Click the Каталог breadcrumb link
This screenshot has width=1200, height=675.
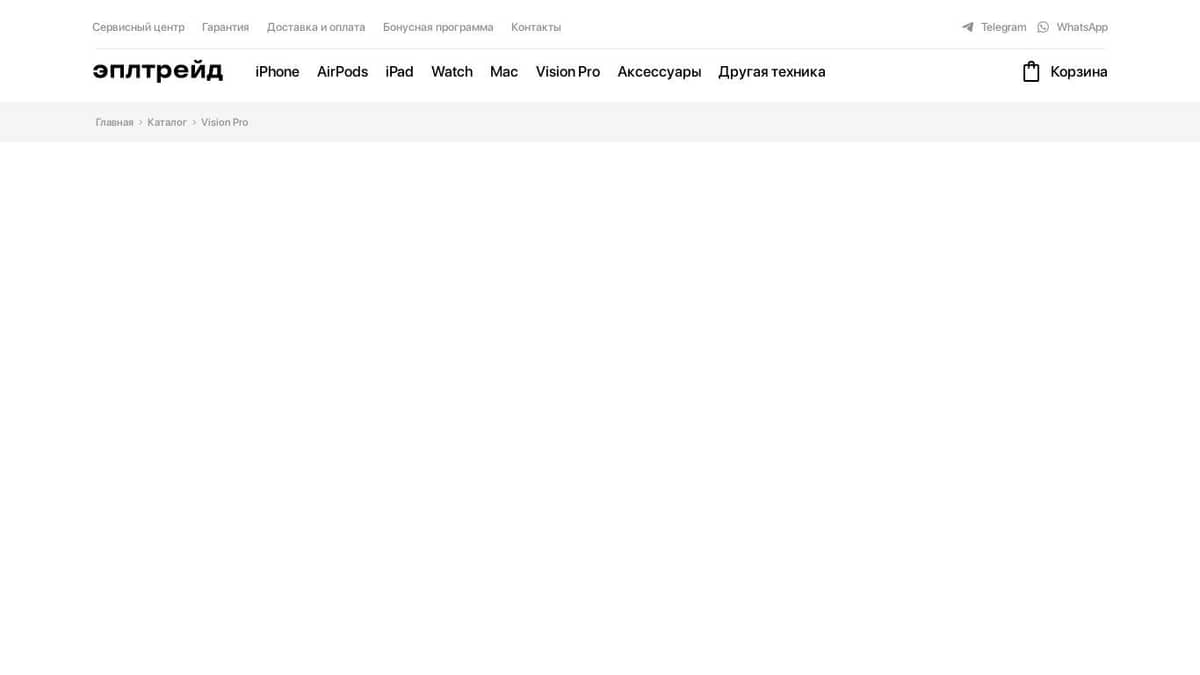(x=167, y=122)
